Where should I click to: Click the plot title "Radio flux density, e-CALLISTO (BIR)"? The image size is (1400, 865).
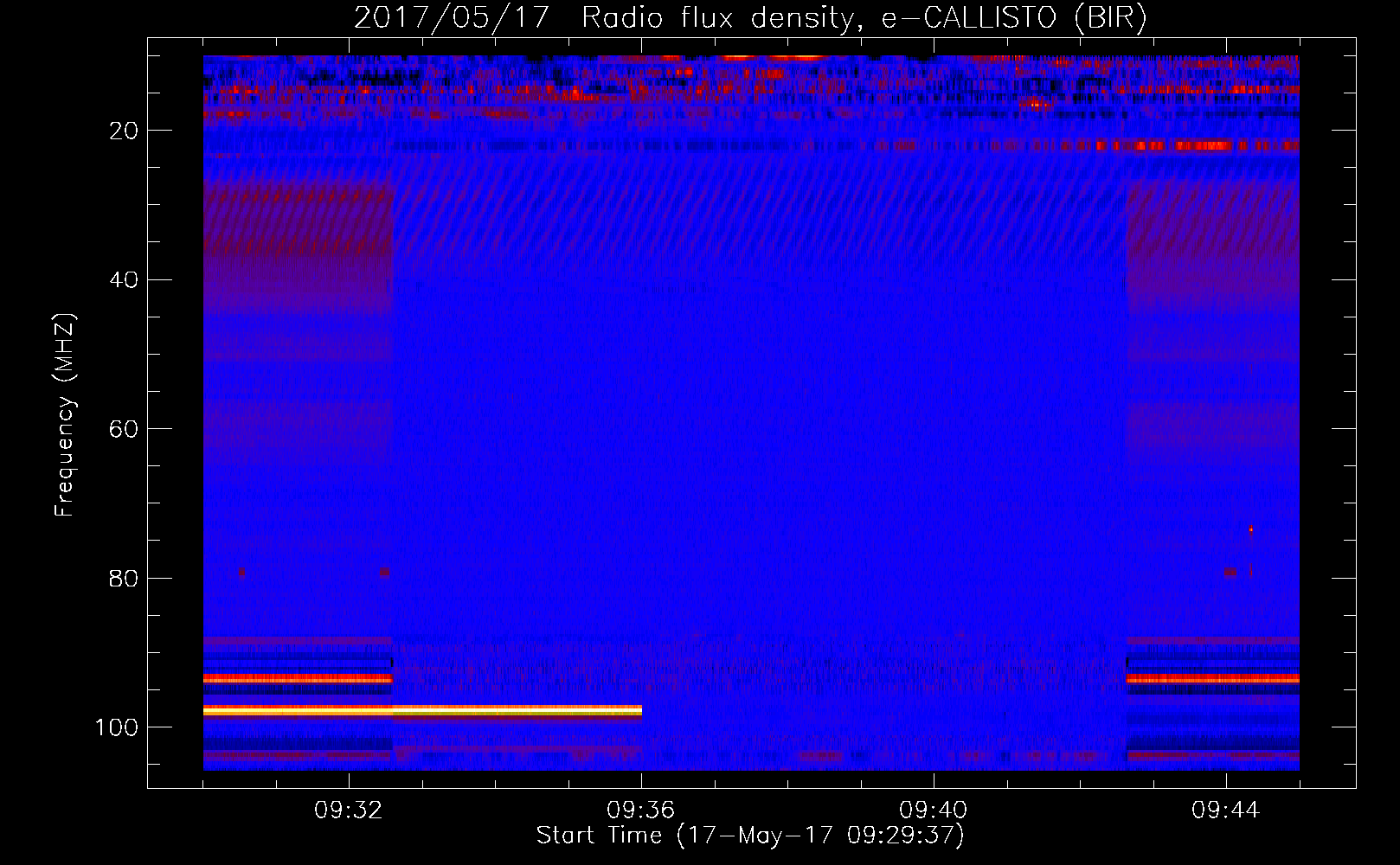coord(864,17)
